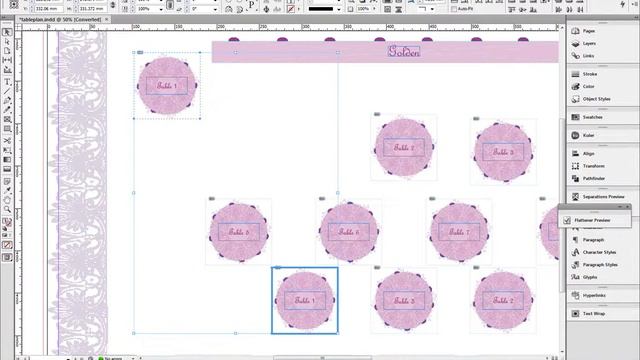Select the Rectangle Frame tool

tap(7, 120)
